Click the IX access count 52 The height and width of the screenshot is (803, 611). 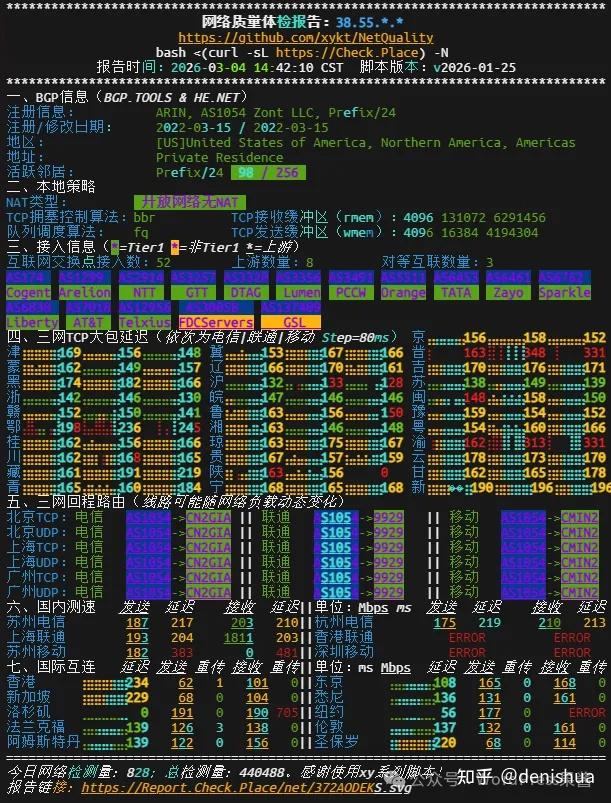(x=163, y=262)
